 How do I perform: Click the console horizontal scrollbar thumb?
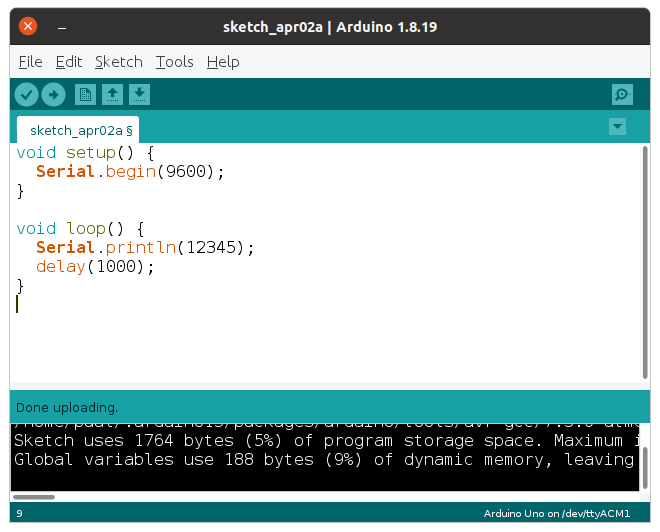(34, 497)
